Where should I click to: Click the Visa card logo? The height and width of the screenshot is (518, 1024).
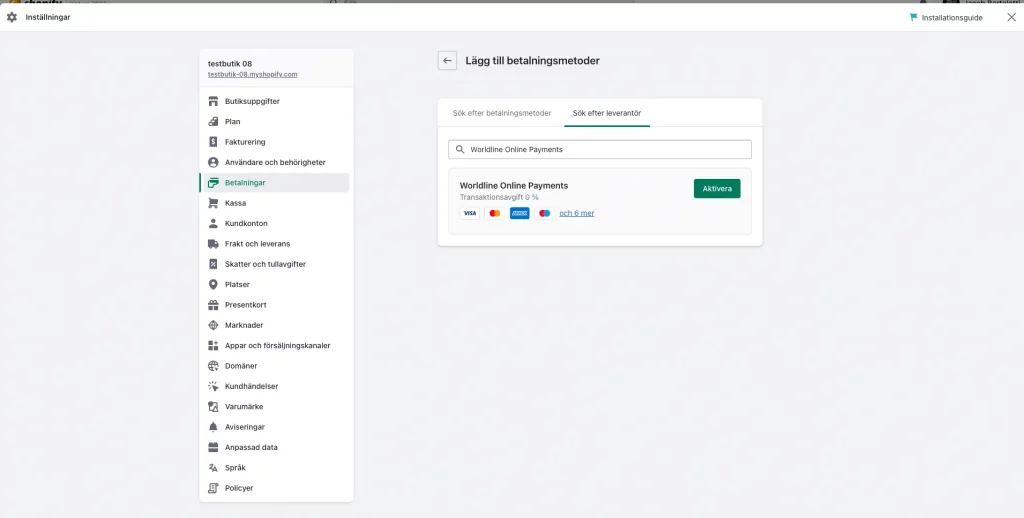coord(470,213)
